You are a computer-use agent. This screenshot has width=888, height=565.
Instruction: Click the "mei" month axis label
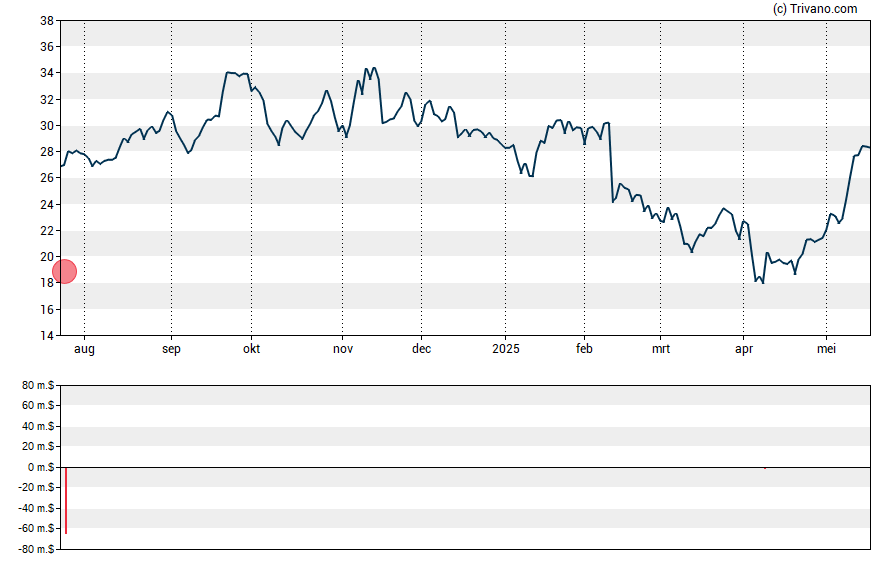[x=826, y=349]
